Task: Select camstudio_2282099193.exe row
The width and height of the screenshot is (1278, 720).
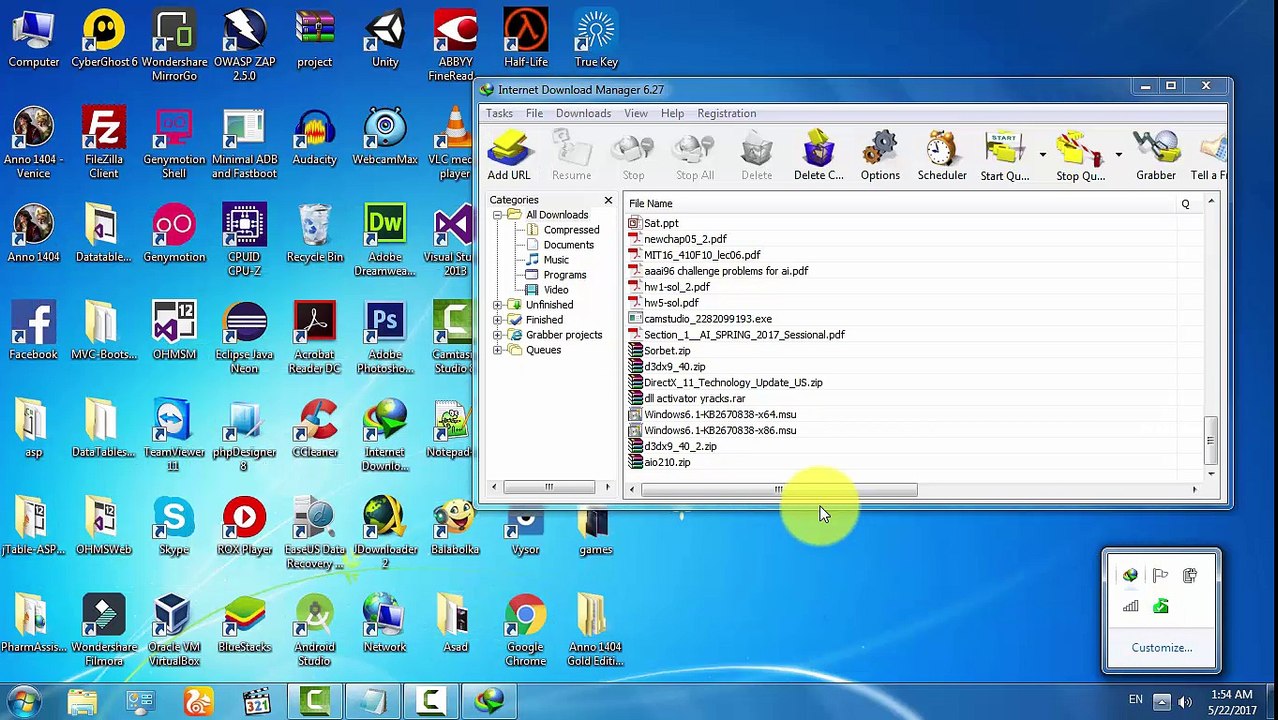Action: (707, 319)
